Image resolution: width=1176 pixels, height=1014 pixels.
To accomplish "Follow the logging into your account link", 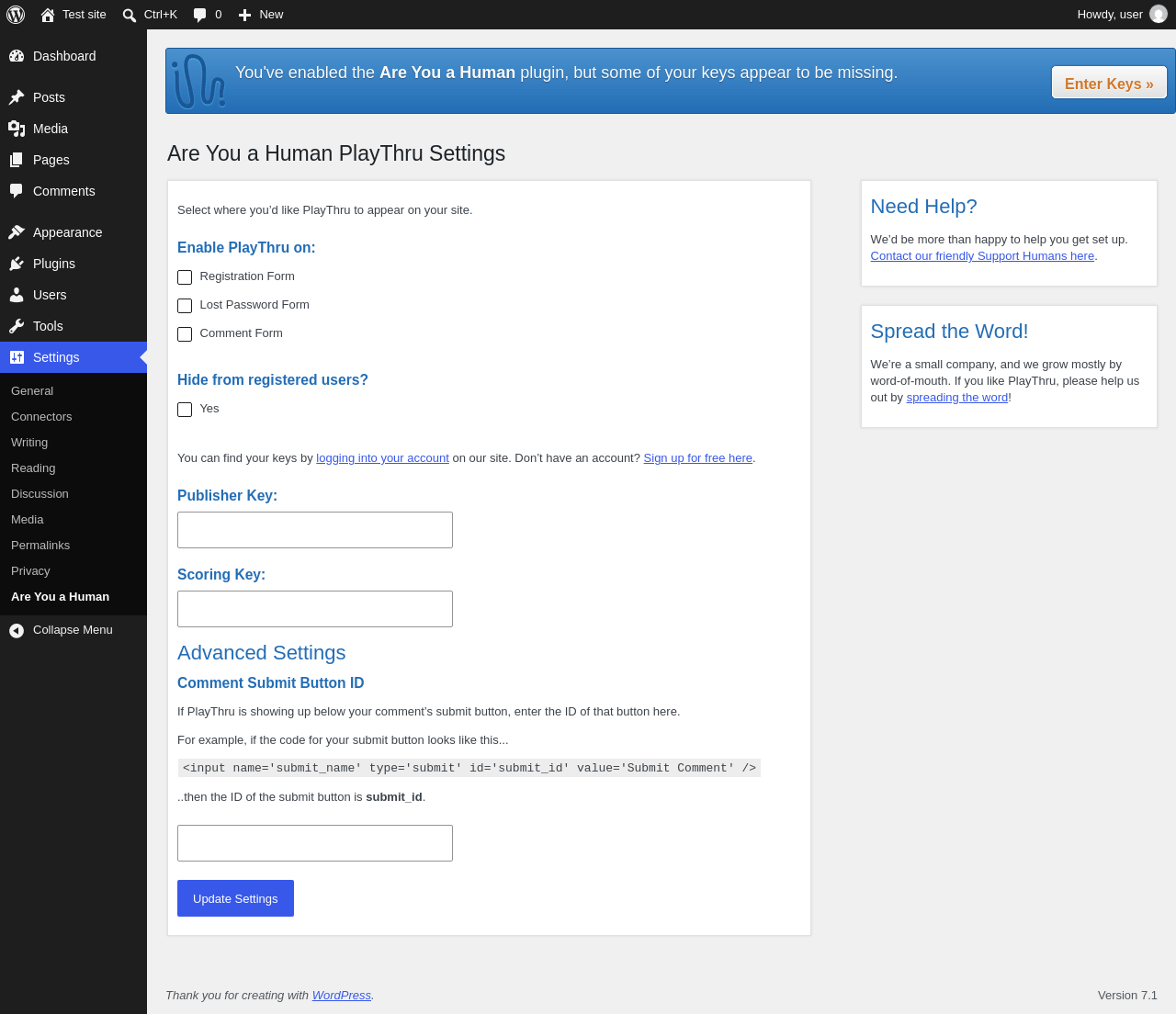I will click(382, 458).
